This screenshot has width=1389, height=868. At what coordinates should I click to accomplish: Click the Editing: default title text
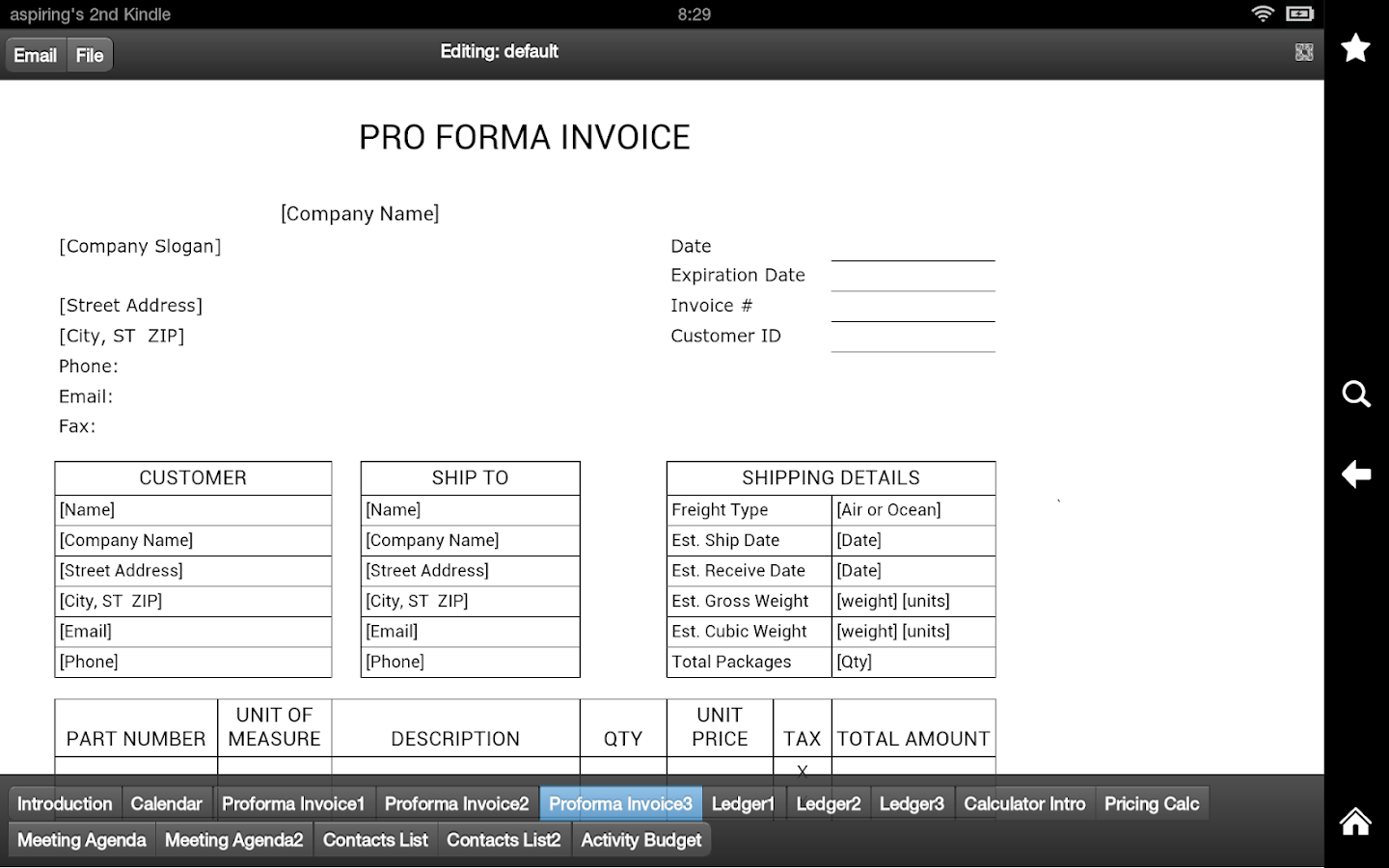[x=500, y=52]
